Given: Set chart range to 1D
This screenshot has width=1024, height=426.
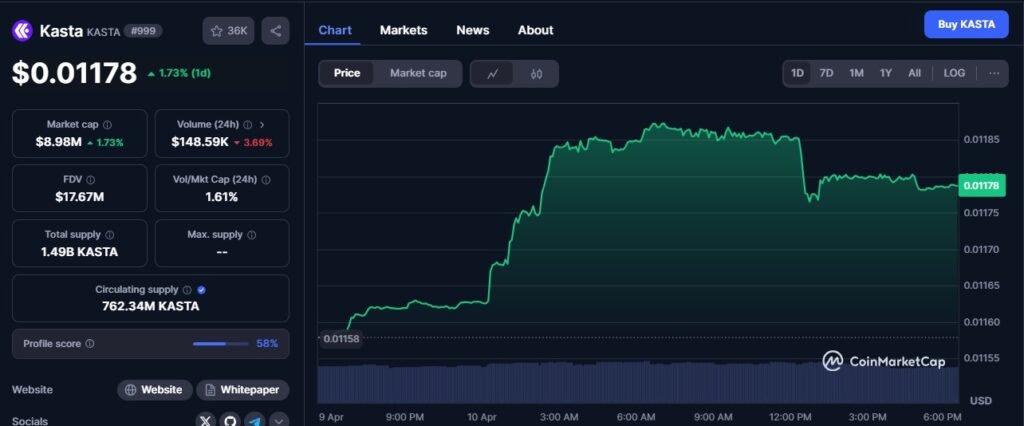Looking at the screenshot, I should (797, 73).
